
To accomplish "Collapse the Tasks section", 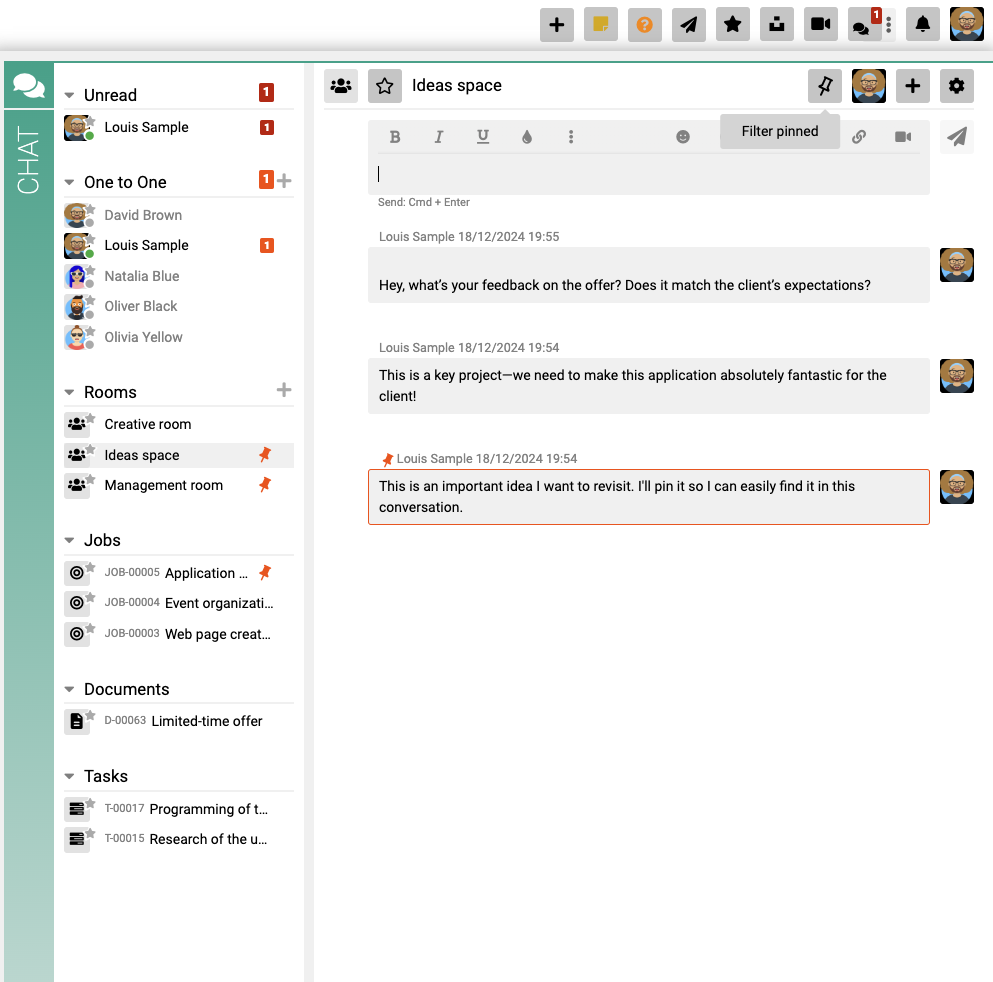I will (x=69, y=776).
